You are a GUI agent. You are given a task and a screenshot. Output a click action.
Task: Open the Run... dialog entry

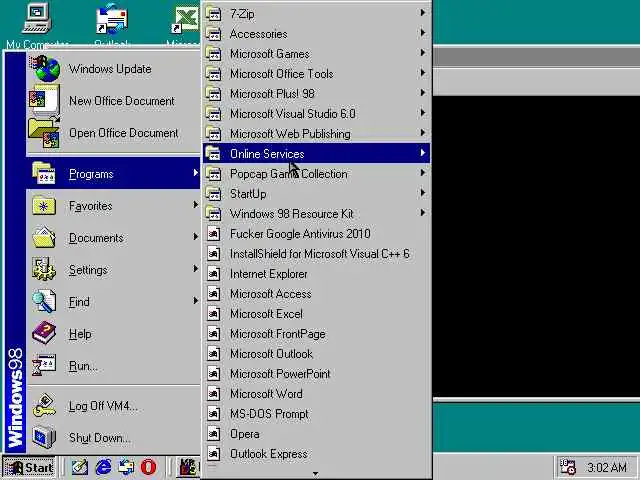(113, 366)
